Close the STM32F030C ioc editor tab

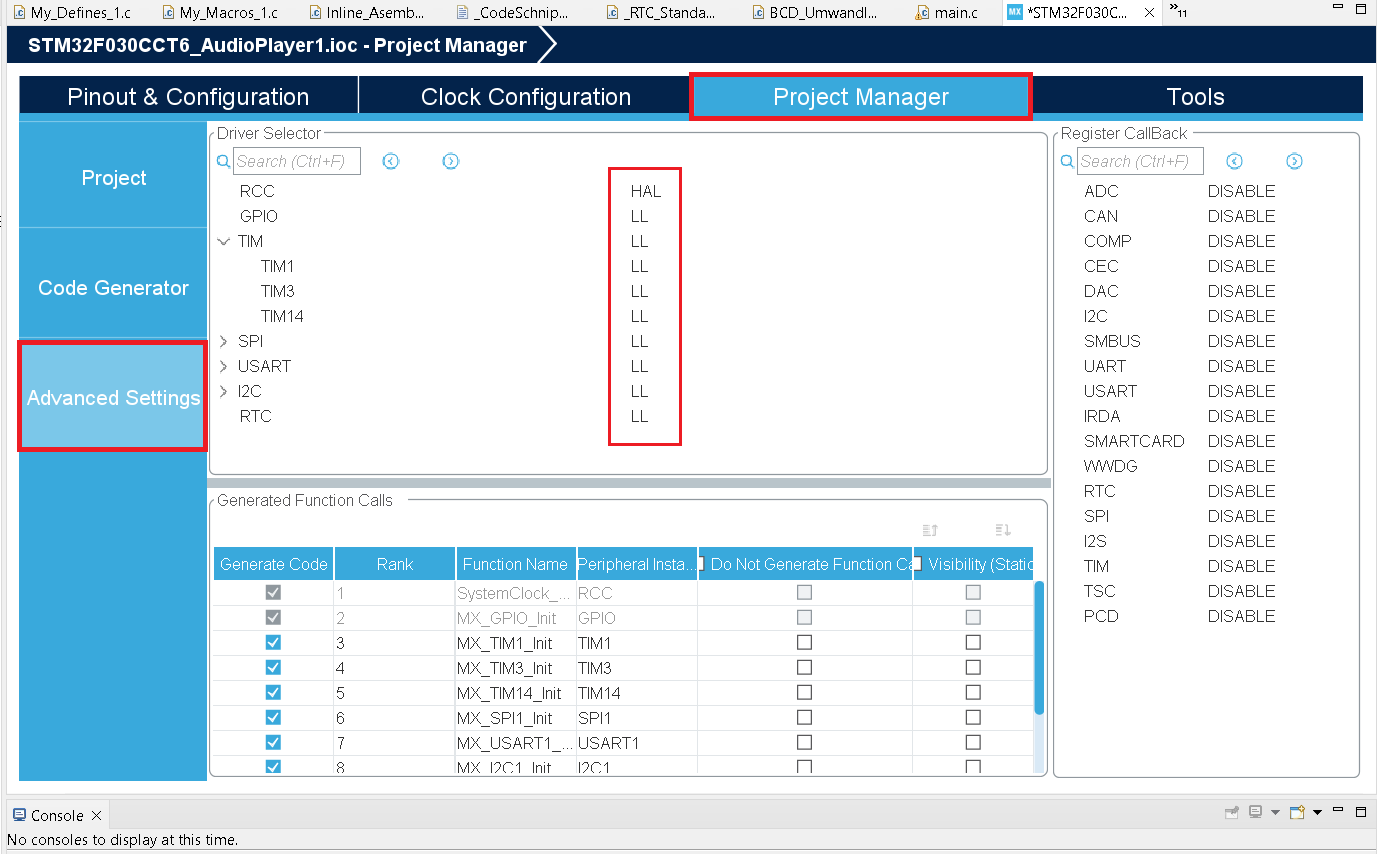[x=1149, y=13]
